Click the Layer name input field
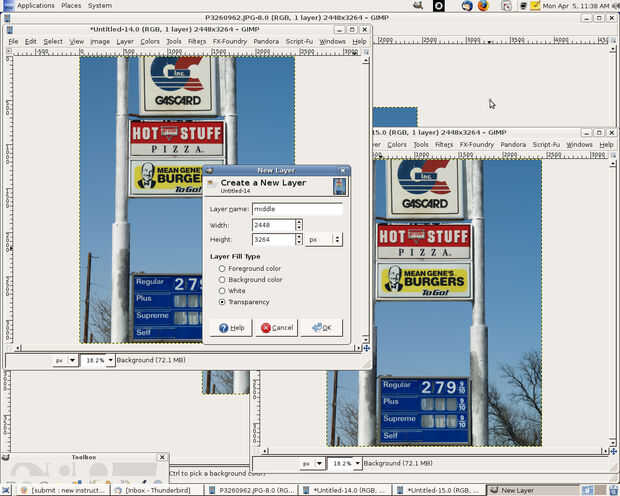 [x=297, y=209]
